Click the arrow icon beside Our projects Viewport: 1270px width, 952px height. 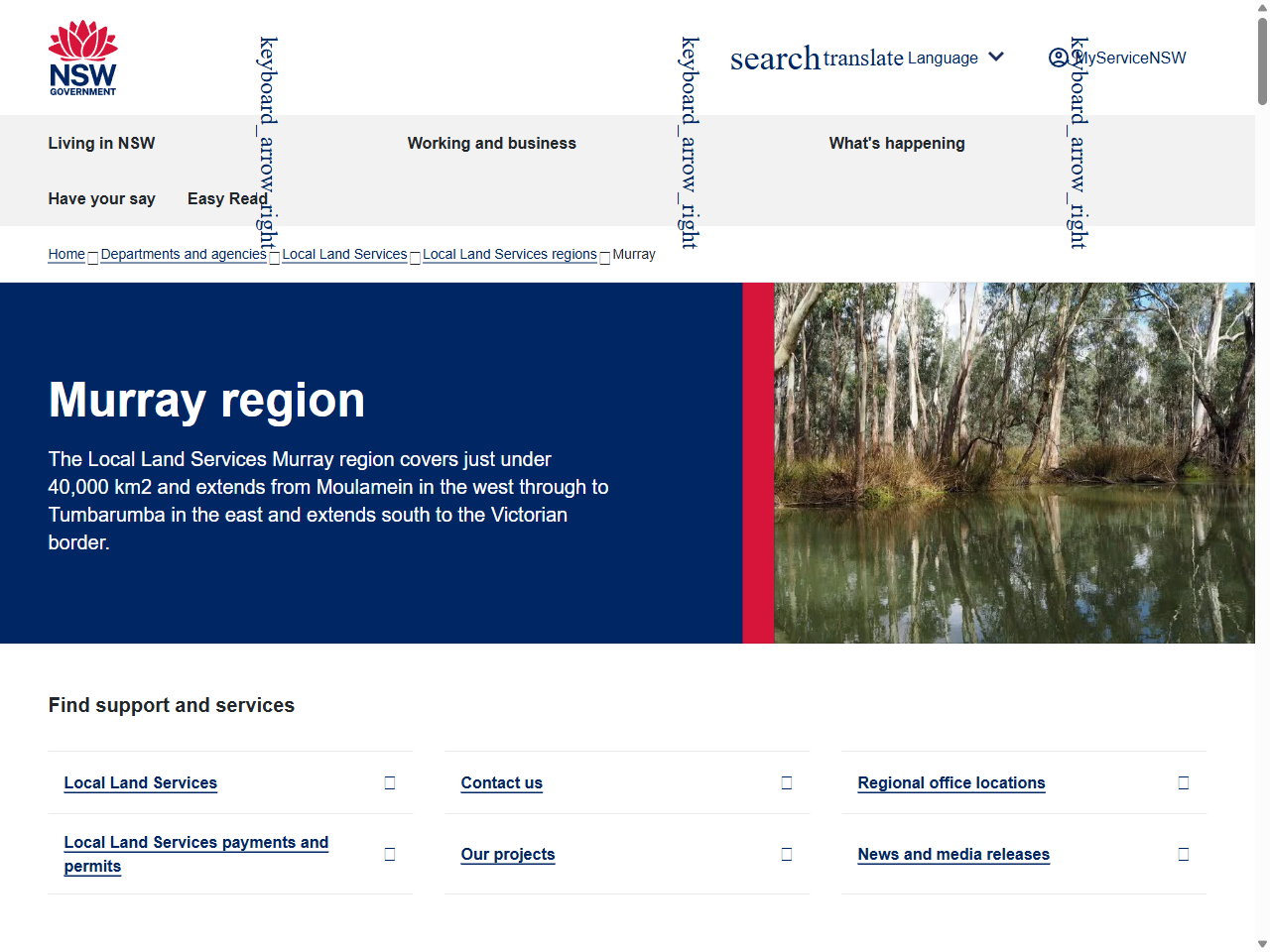pos(786,854)
